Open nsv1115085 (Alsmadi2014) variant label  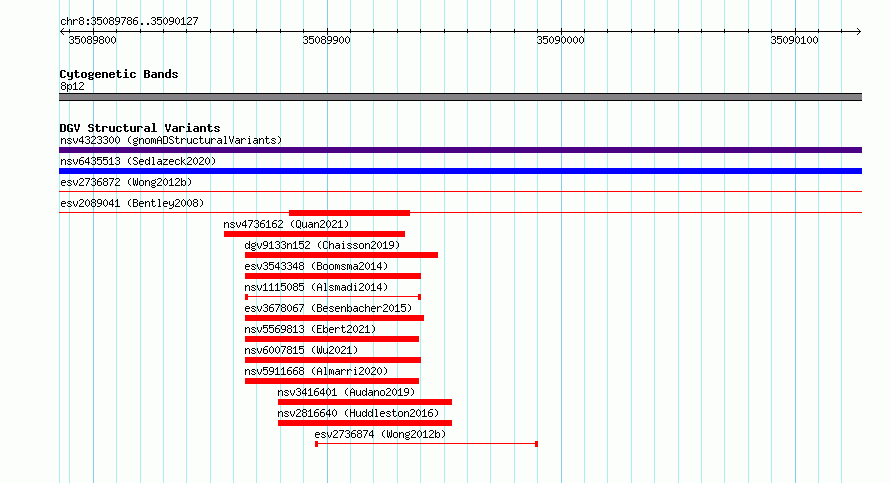point(316,287)
